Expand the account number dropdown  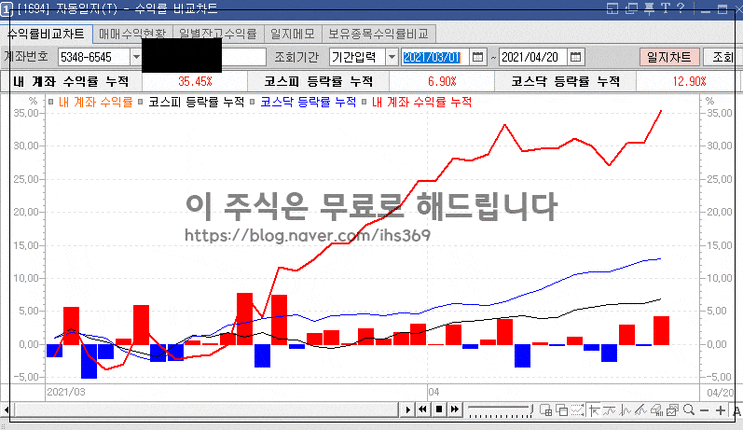pyautogui.click(x=136, y=57)
